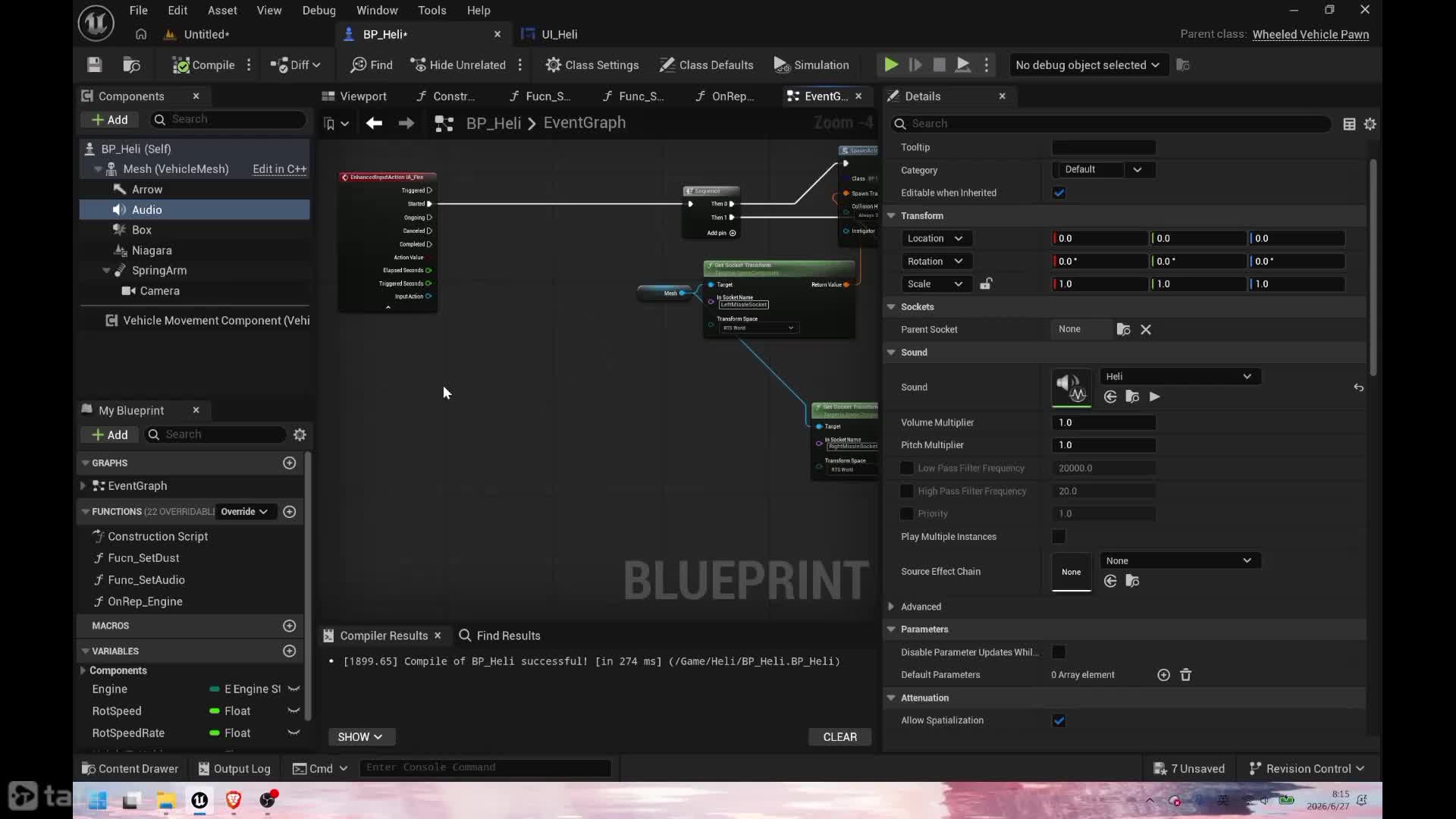The image size is (1456, 819).
Task: Add a new macro with plus icon
Action: [289, 626]
